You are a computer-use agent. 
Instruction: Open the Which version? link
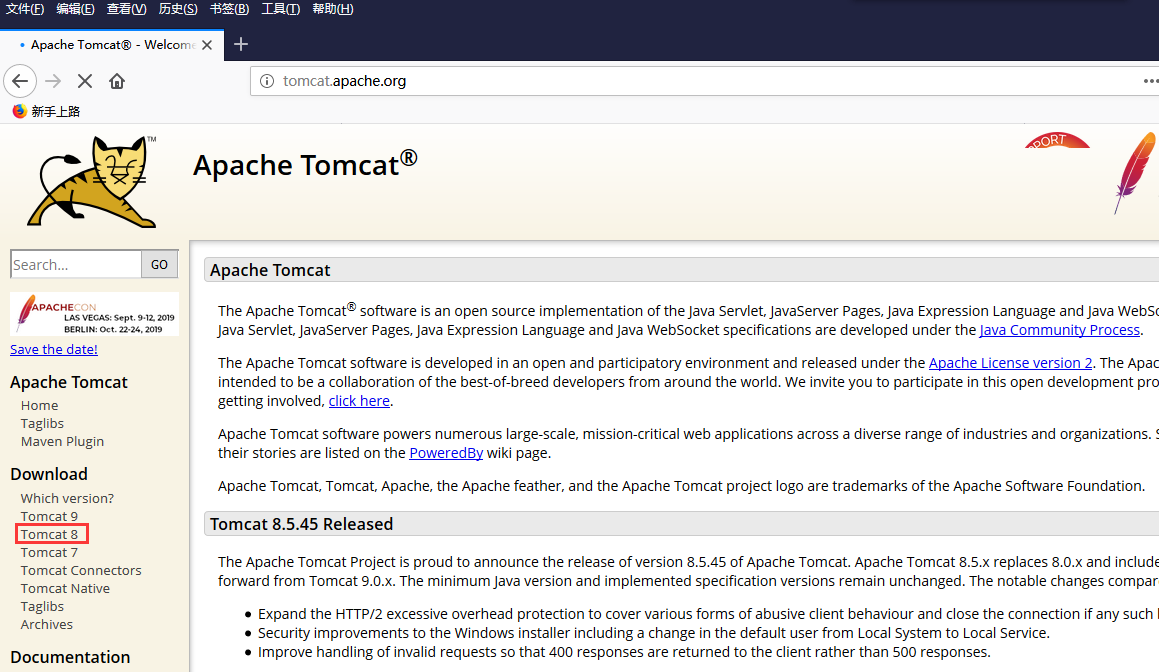click(67, 498)
